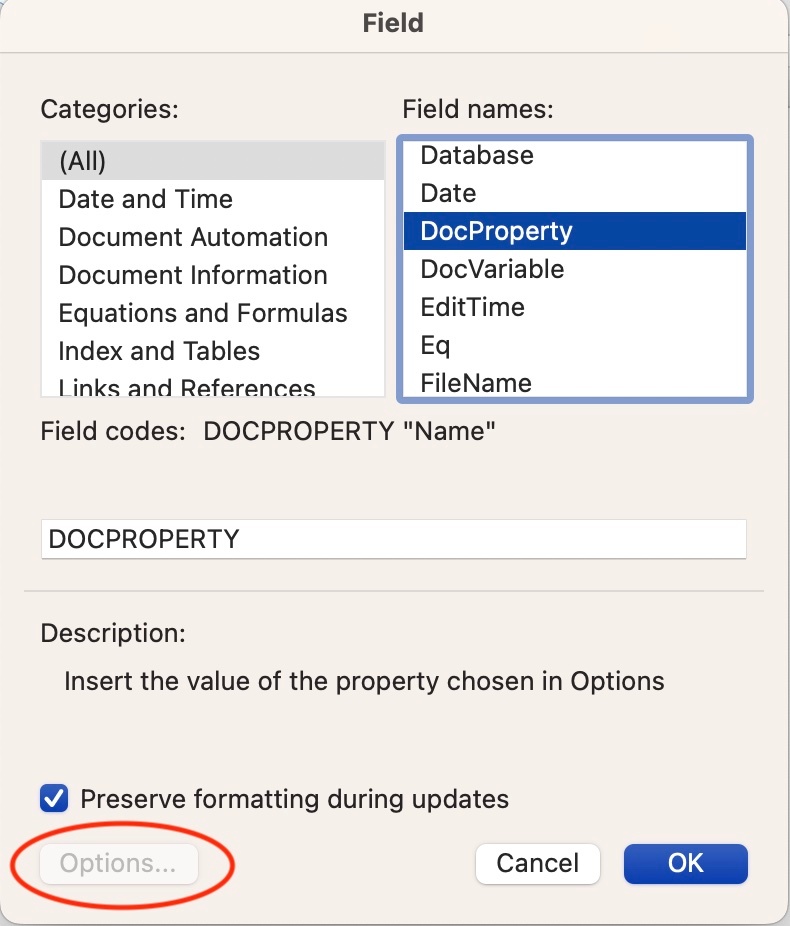The width and height of the screenshot is (790, 926).
Task: Dismiss the dialog with Cancel
Action: tap(537, 863)
